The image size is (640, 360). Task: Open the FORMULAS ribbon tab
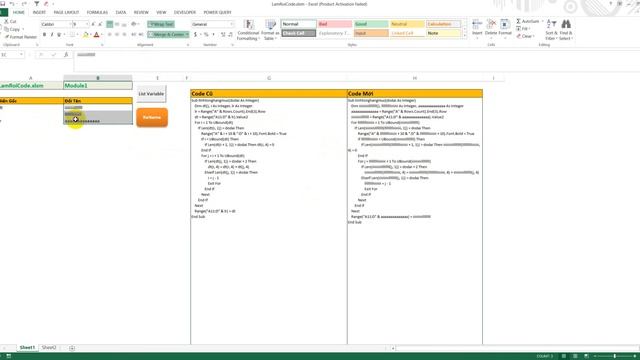(97, 13)
